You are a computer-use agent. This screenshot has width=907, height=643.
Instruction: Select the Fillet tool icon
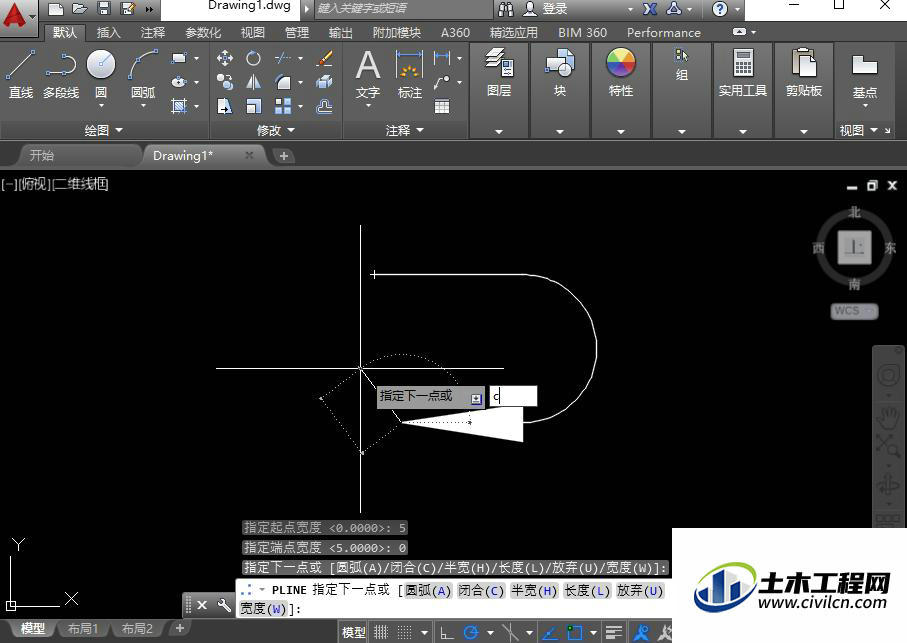click(283, 82)
